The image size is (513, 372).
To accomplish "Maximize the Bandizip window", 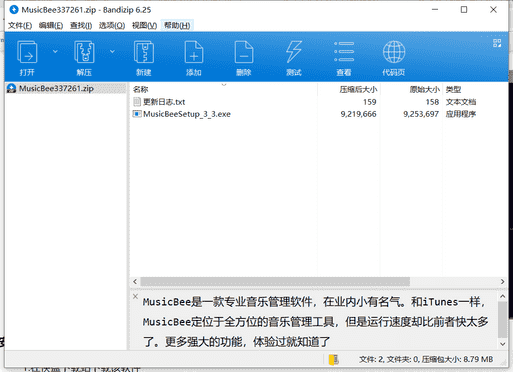I will [x=464, y=10].
